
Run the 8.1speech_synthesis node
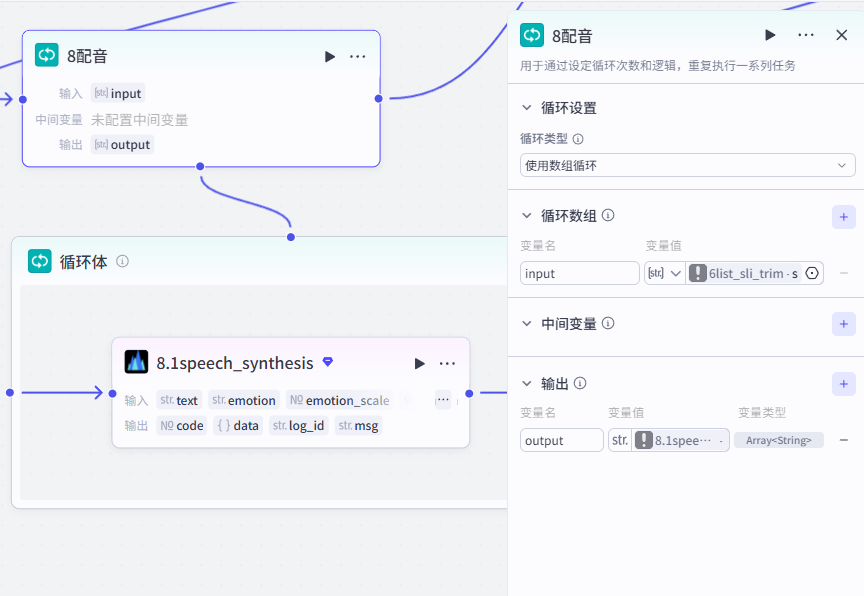(x=419, y=364)
